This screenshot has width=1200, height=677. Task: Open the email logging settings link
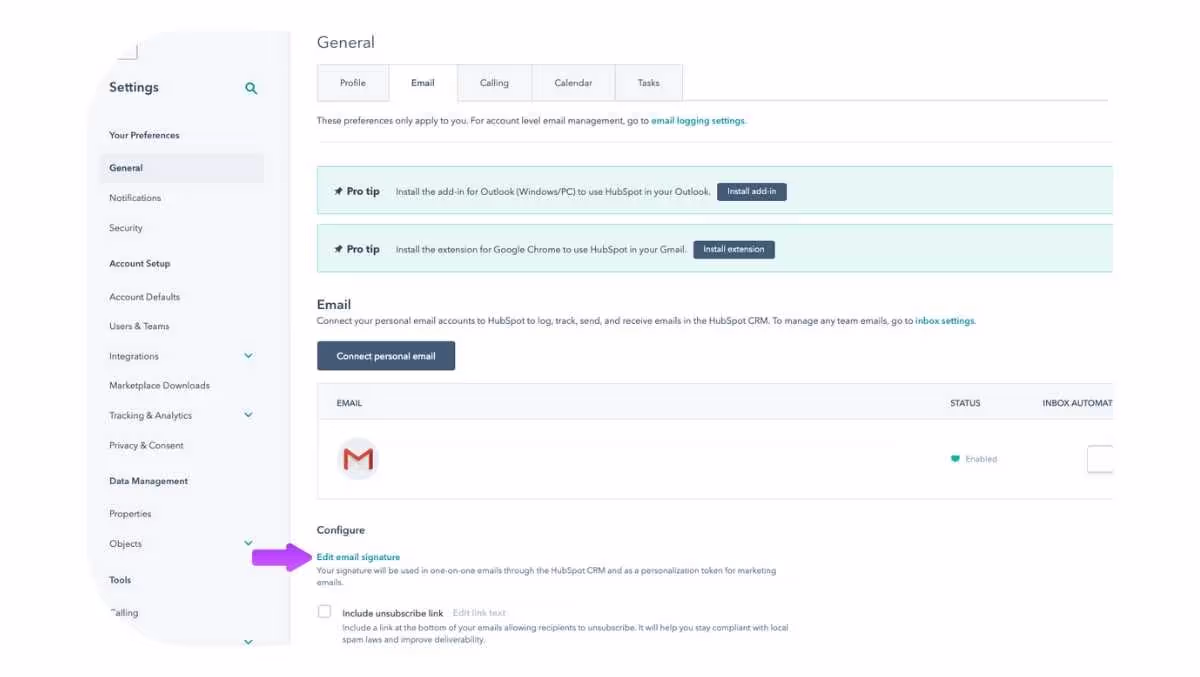point(698,121)
